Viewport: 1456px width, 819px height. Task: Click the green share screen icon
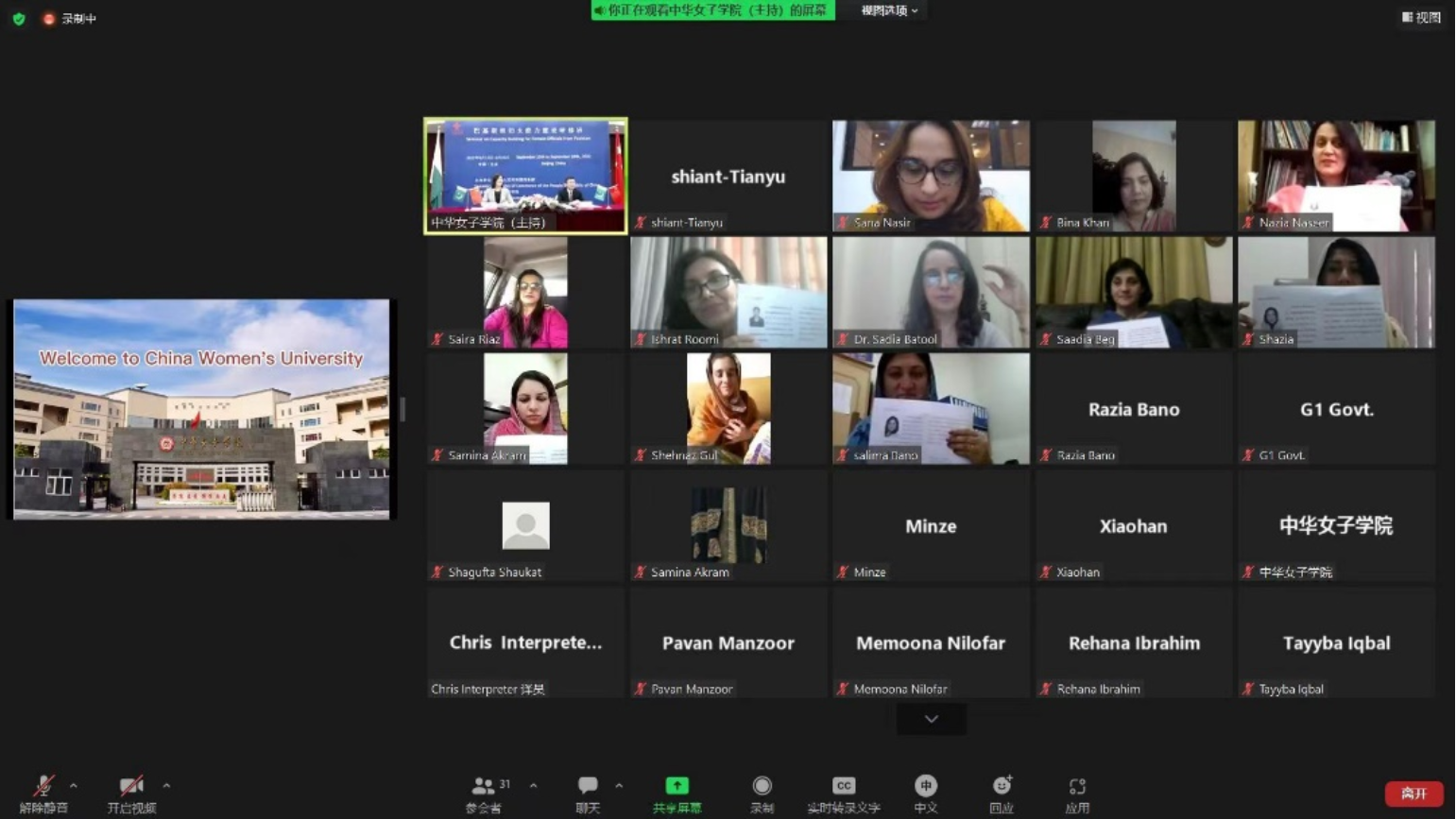(677, 786)
